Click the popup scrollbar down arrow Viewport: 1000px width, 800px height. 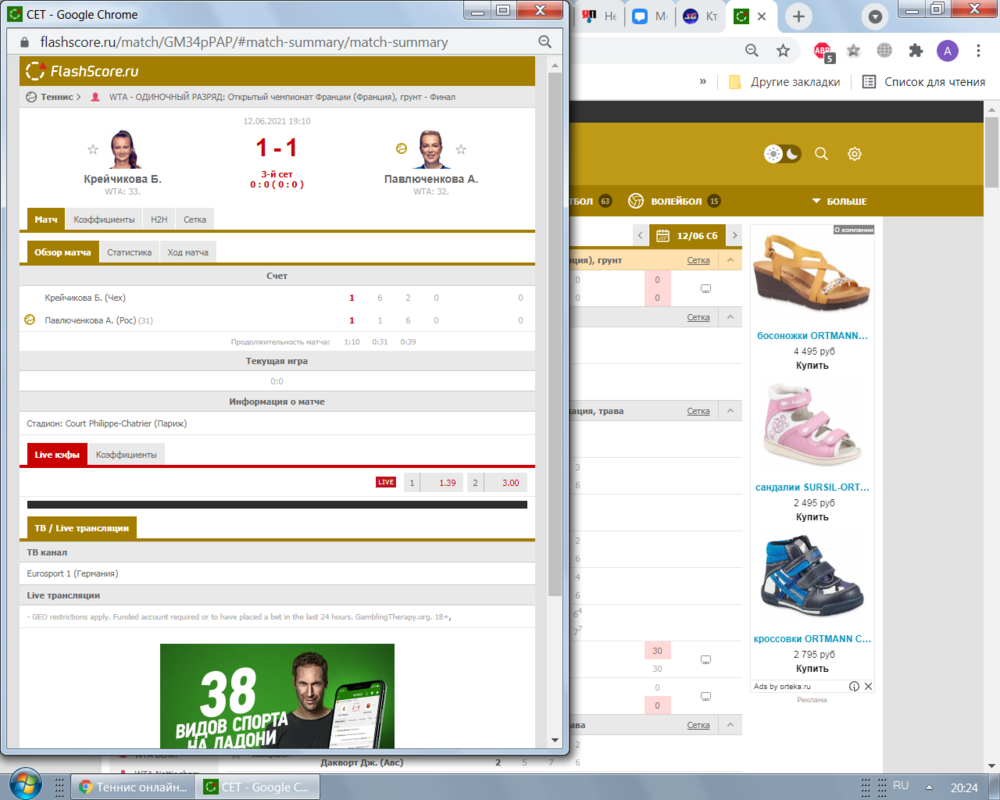(555, 740)
